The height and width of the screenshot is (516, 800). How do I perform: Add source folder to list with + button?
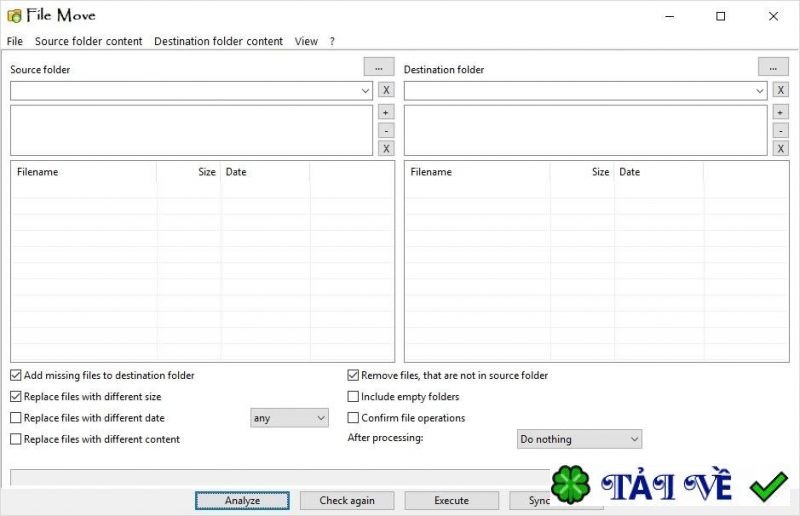tap(386, 112)
